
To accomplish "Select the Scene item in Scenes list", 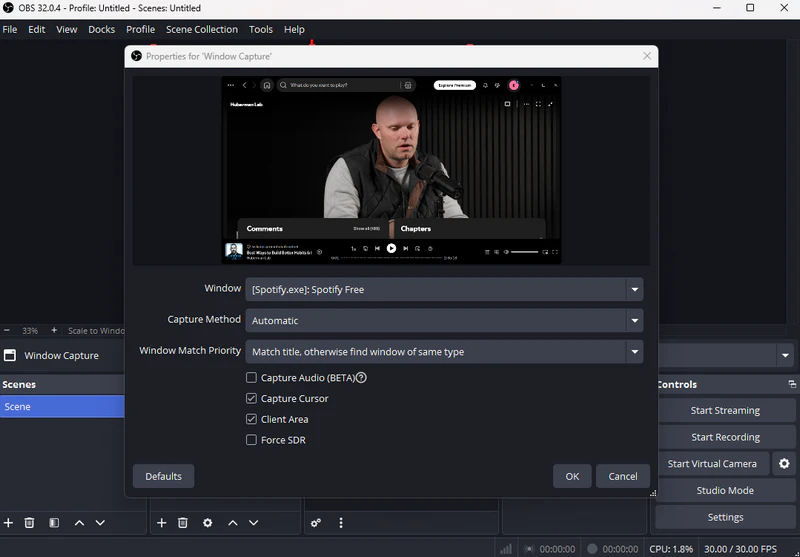I will point(62,407).
